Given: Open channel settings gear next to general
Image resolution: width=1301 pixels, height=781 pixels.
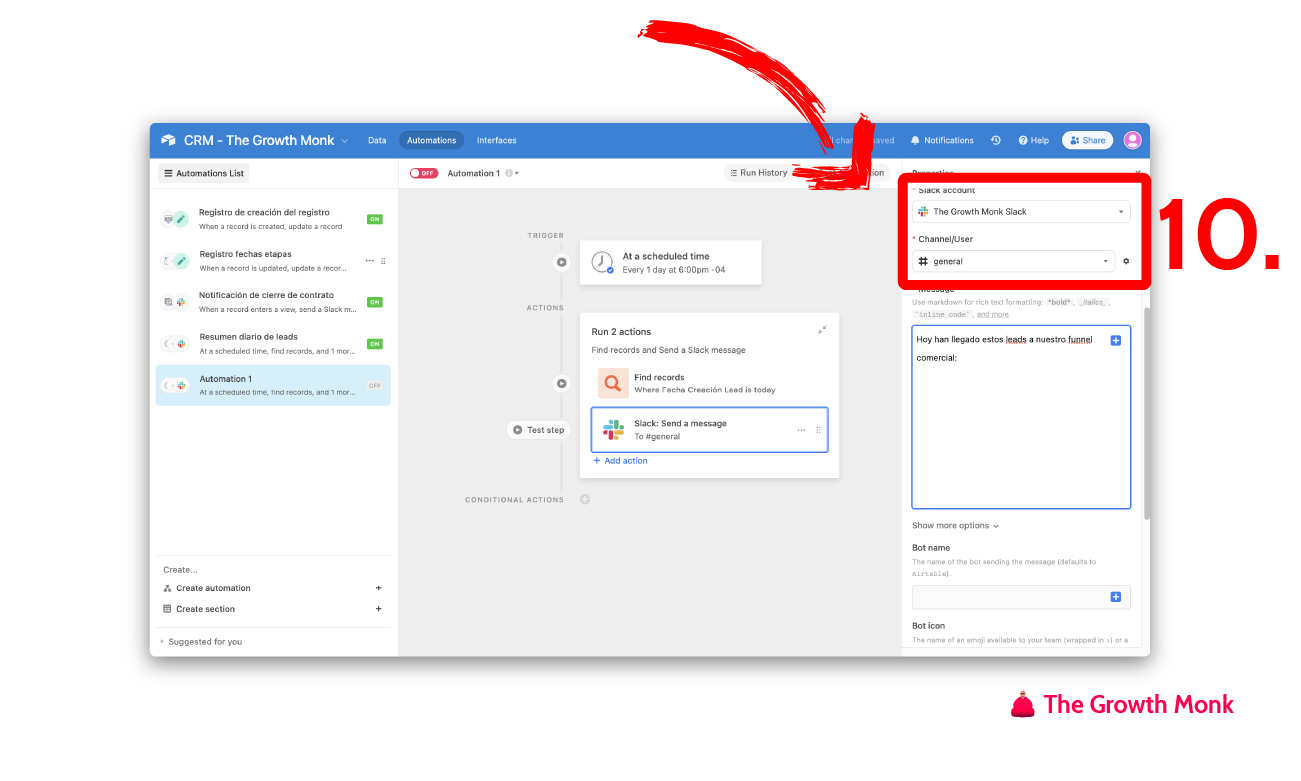Looking at the screenshot, I should pos(1126,261).
